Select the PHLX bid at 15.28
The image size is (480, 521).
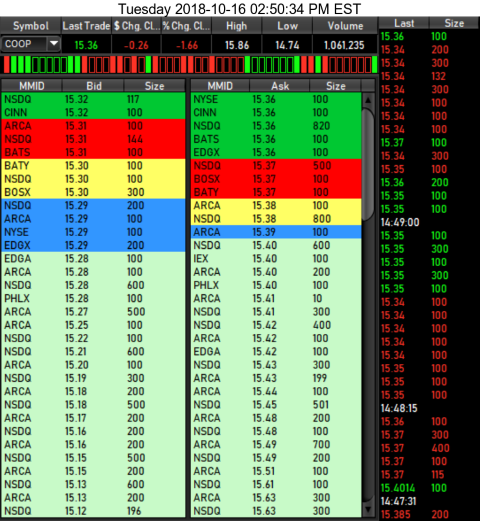(x=93, y=298)
